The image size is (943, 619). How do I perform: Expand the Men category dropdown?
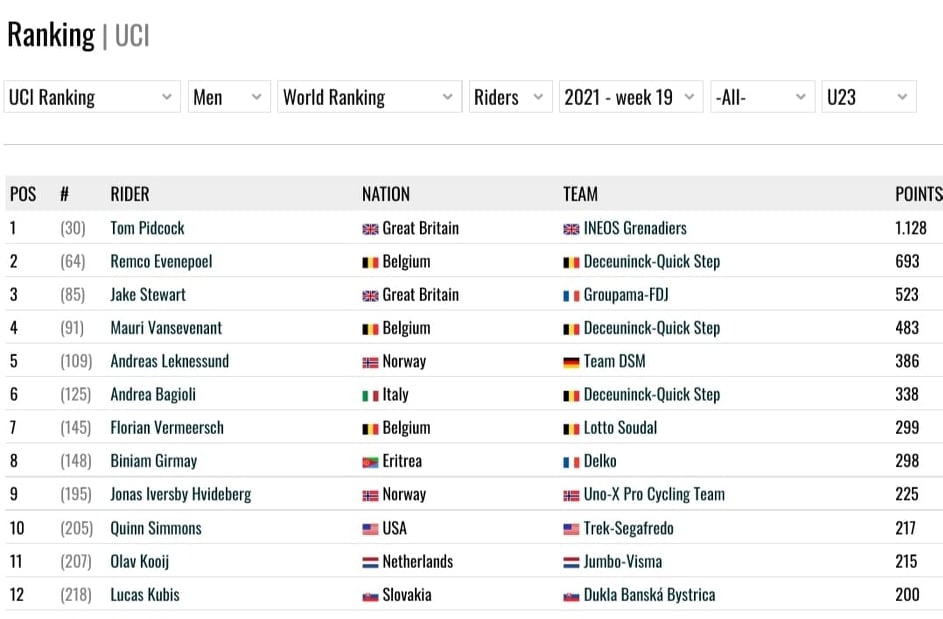[x=229, y=97]
